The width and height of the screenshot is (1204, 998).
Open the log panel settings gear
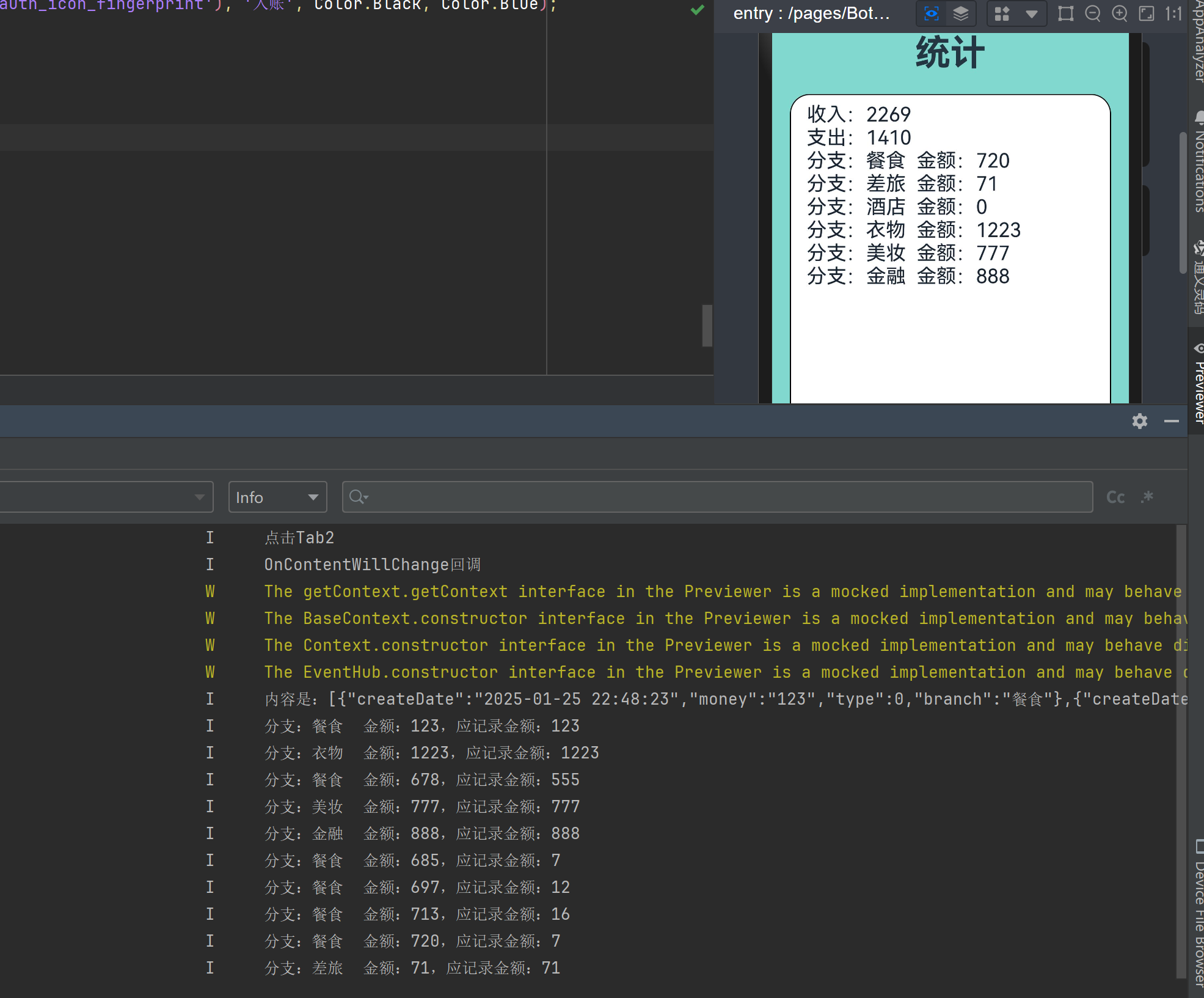click(x=1139, y=421)
